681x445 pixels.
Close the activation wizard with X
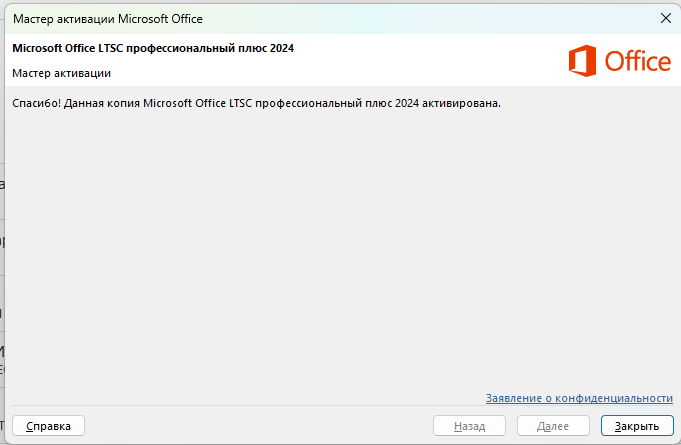666,18
